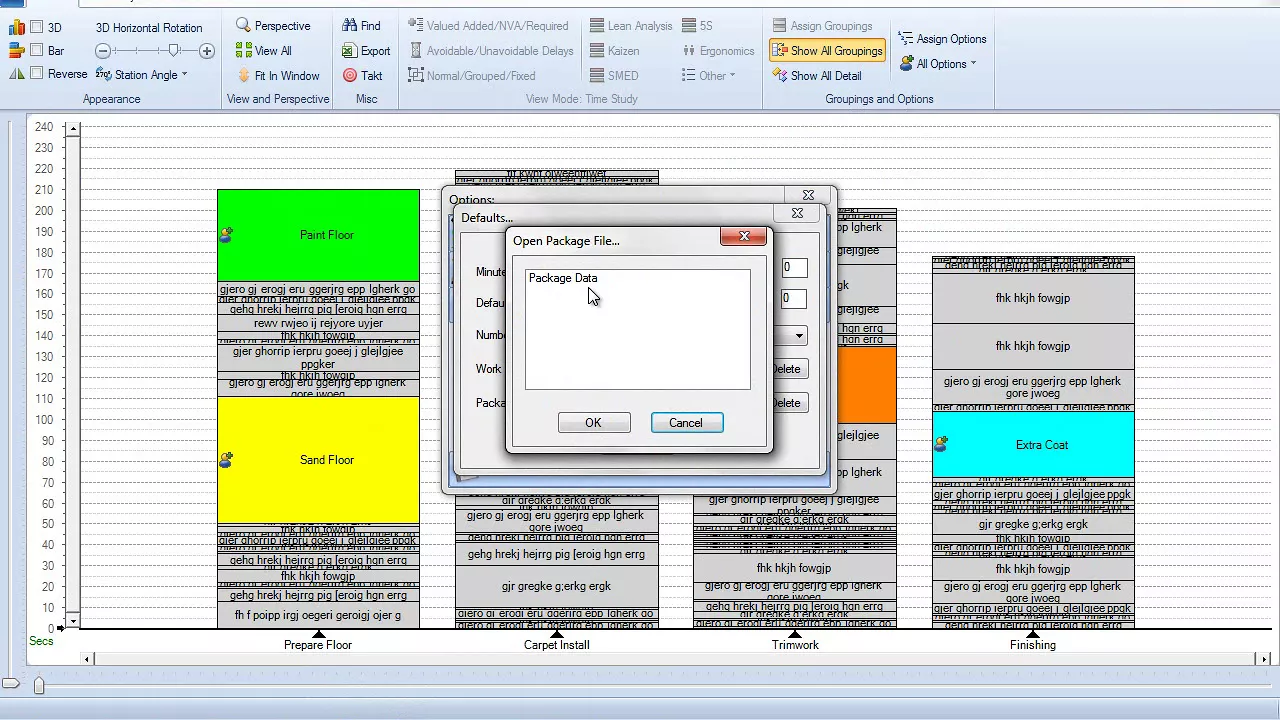Select the cyan Extra Coat block

click(x=1033, y=445)
